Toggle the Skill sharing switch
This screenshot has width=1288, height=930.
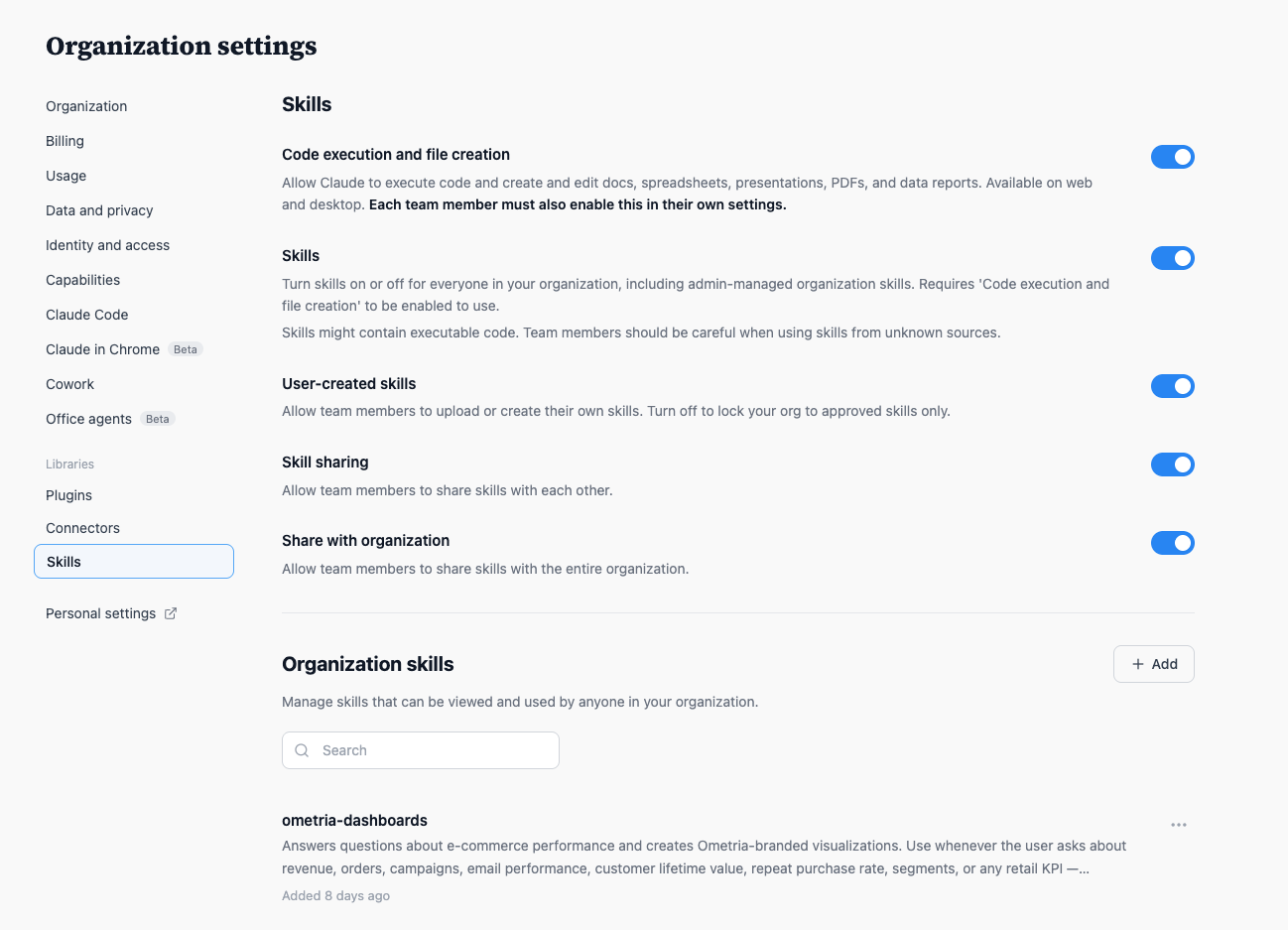[x=1173, y=465]
